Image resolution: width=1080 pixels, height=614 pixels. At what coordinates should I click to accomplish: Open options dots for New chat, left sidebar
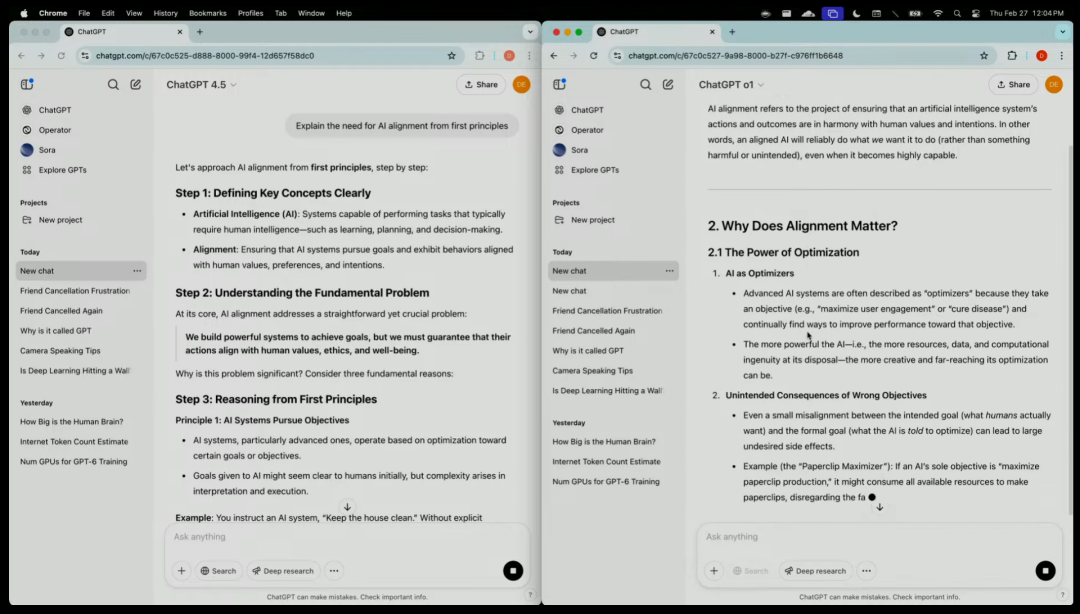coord(137,271)
